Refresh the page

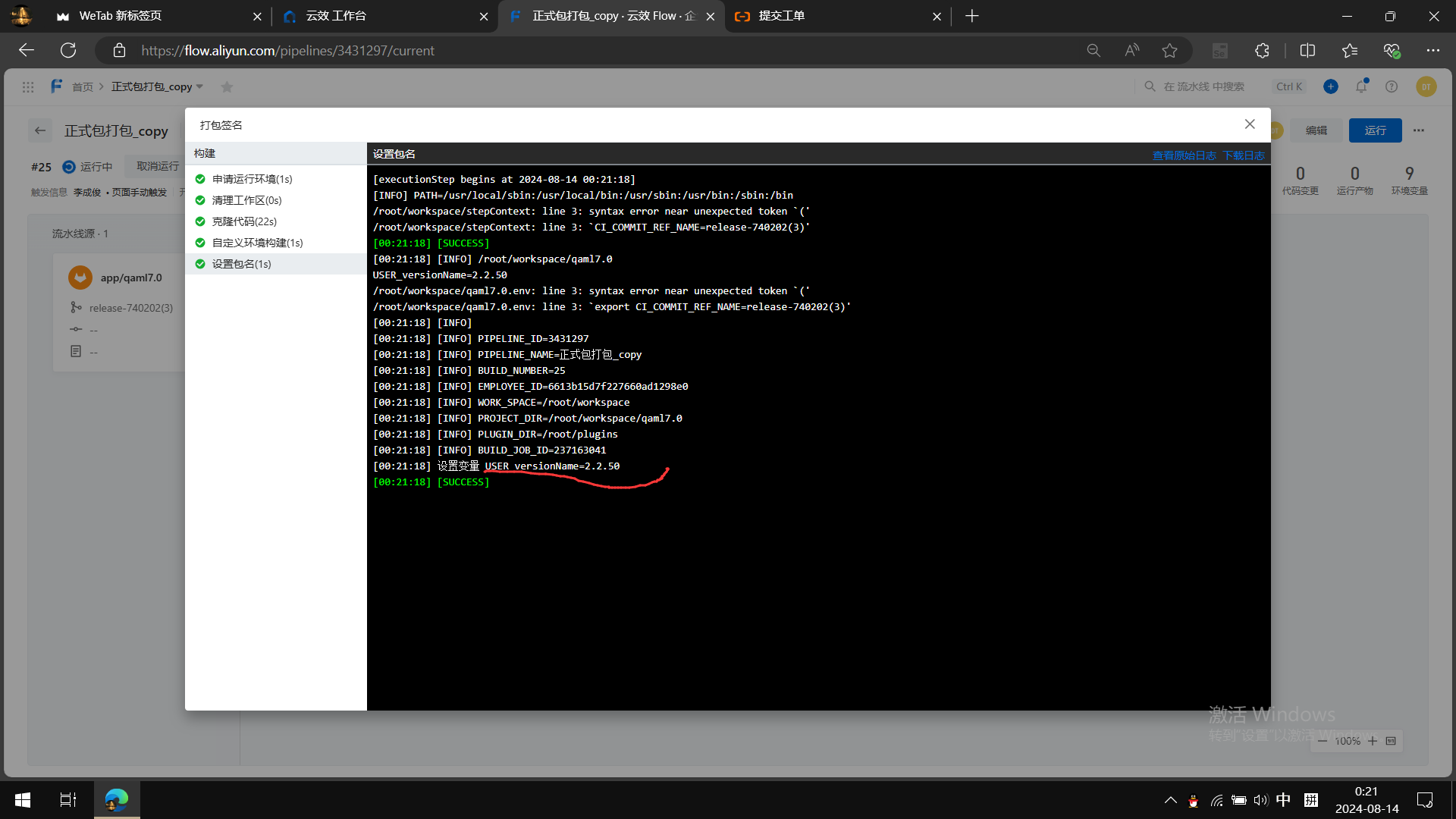(68, 50)
